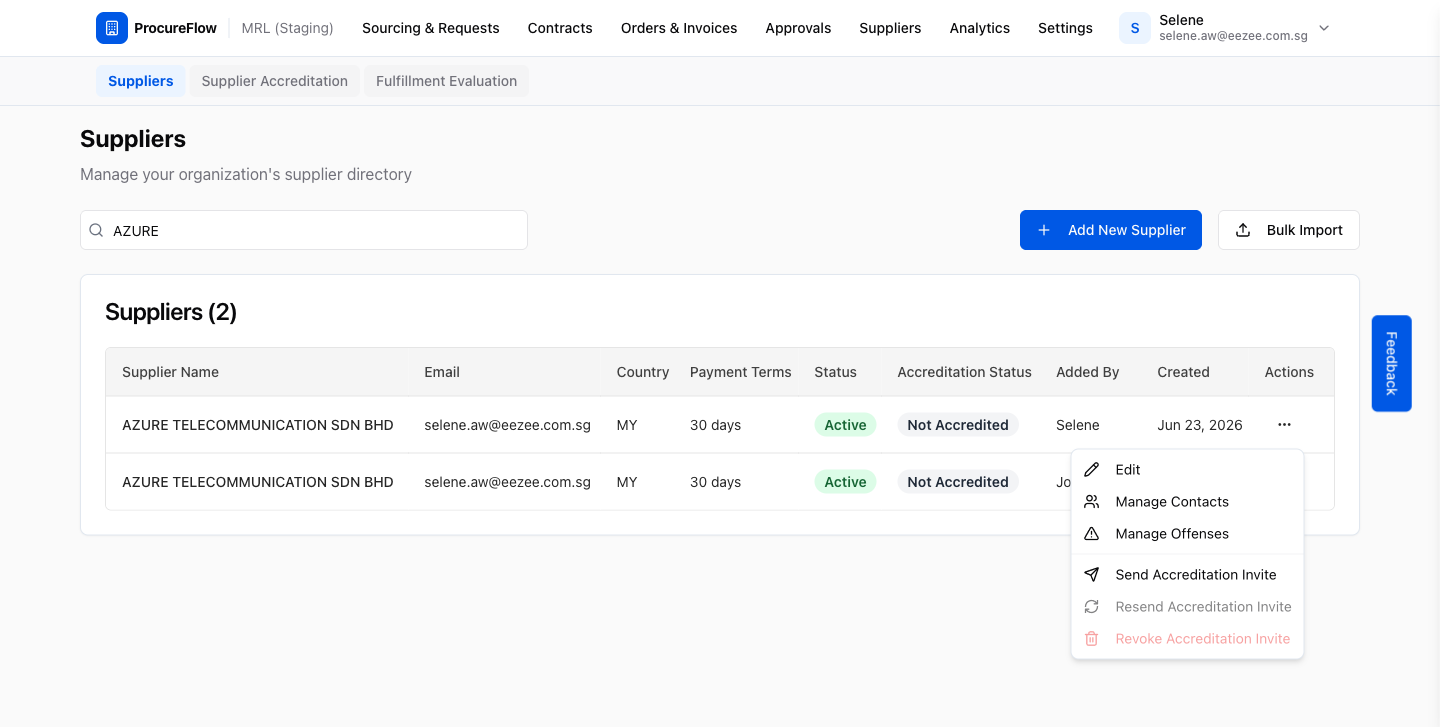Select Send Accreditation Invite
This screenshot has height=727, width=1440.
pos(1187,575)
